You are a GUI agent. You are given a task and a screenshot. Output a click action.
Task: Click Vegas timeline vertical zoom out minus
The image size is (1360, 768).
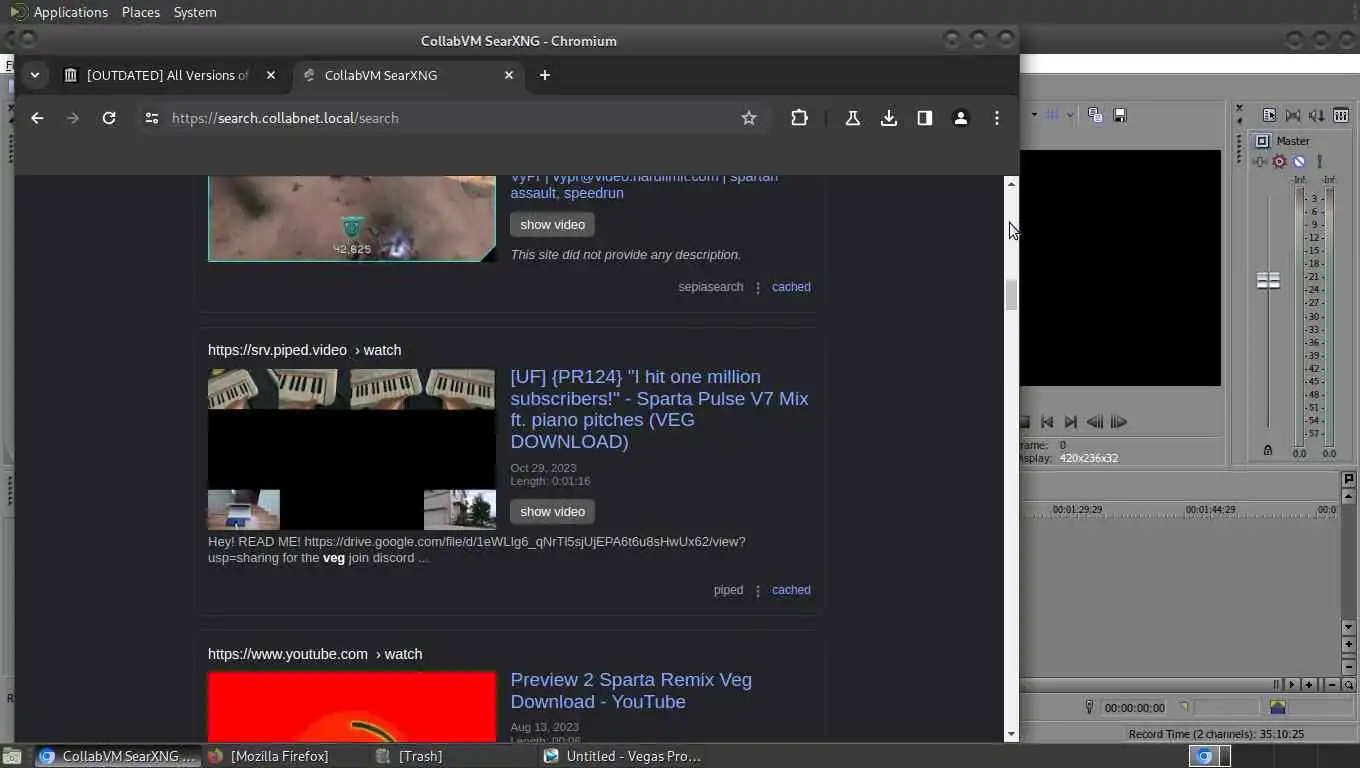[1349, 666]
